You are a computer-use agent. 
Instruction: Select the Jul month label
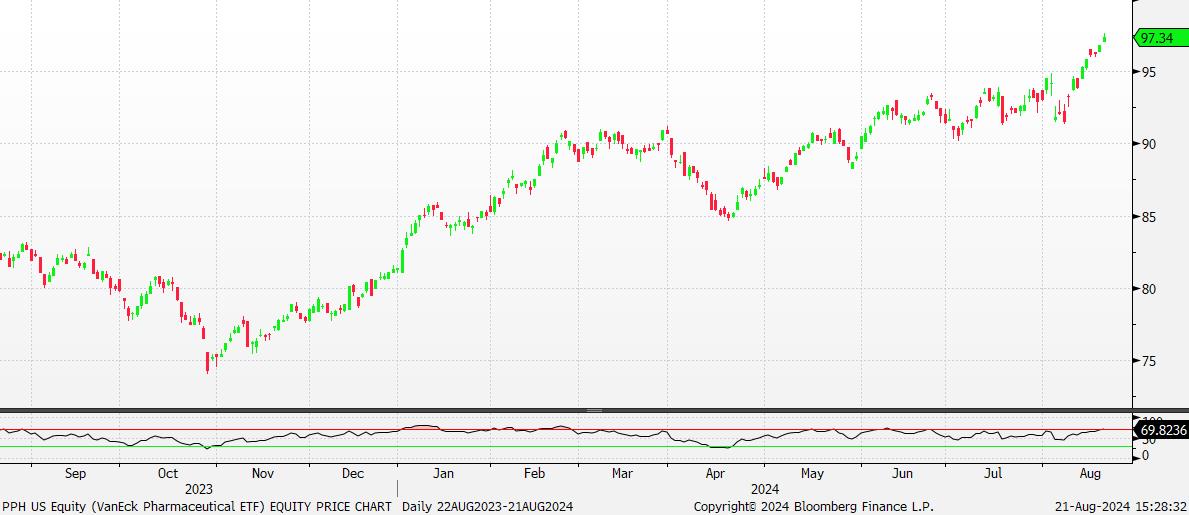pos(993,474)
